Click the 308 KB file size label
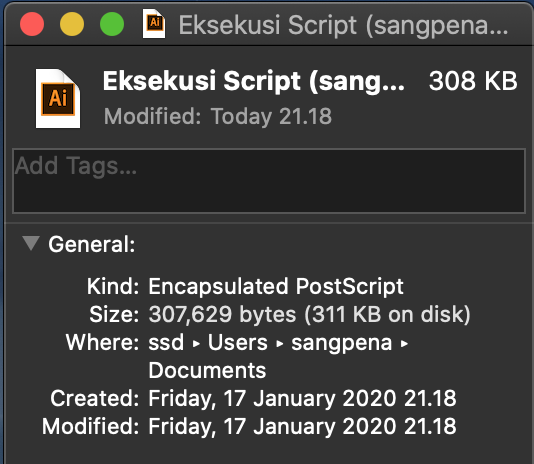Screen dimensions: 534x464 473,81
